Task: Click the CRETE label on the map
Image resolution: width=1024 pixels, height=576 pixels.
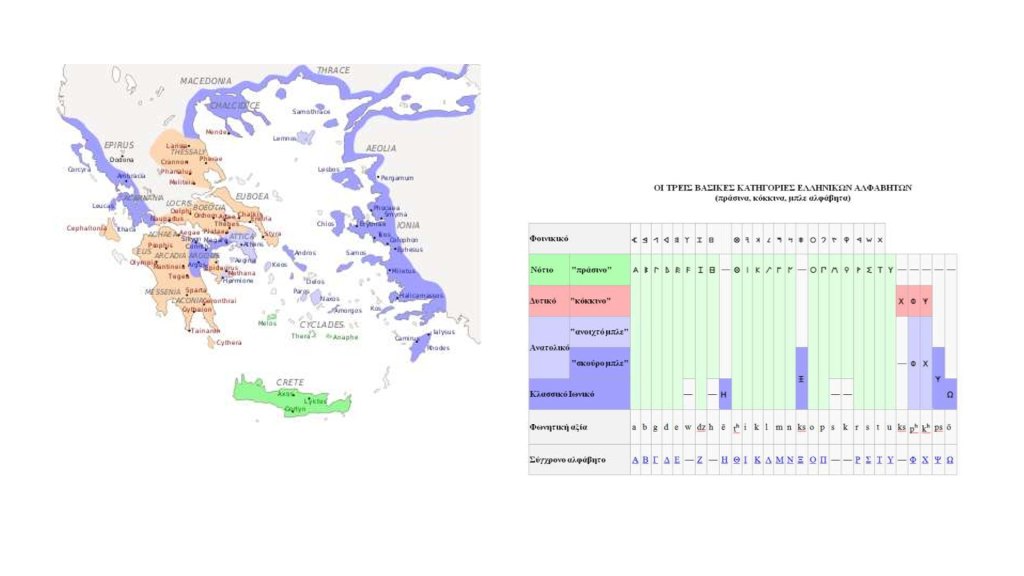Action: click(290, 383)
